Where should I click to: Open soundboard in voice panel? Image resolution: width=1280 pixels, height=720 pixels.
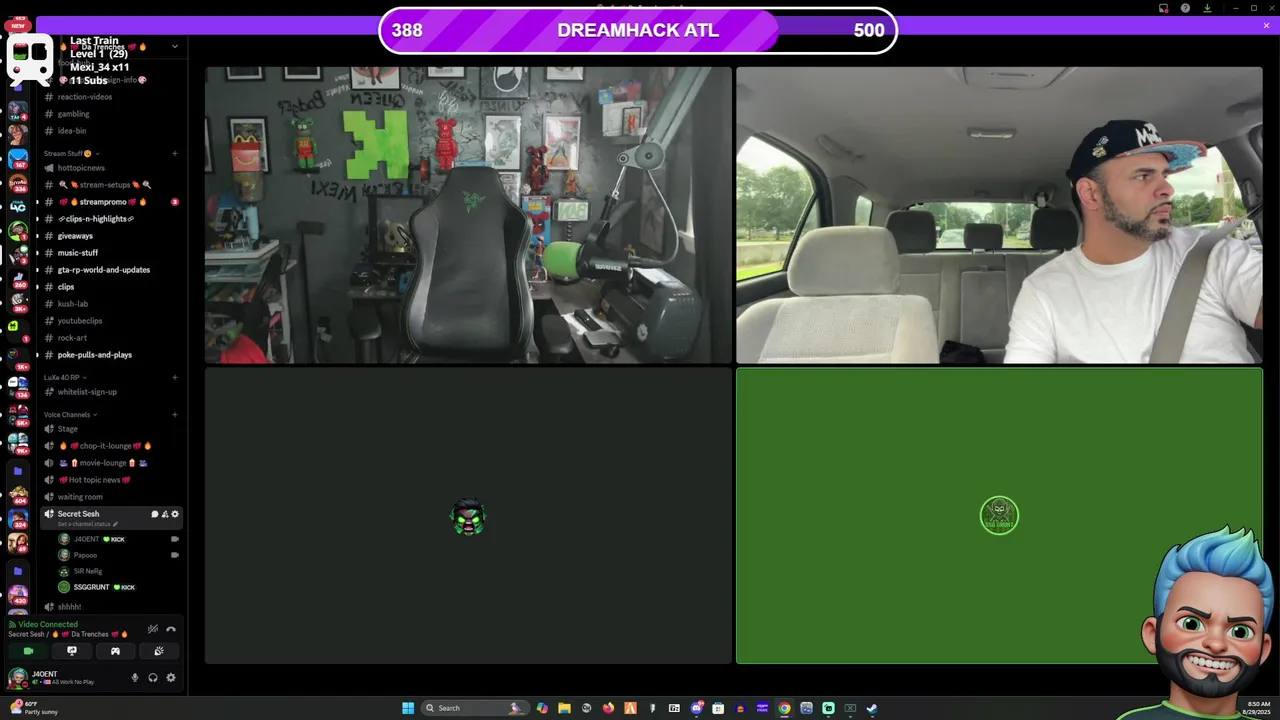(x=159, y=651)
